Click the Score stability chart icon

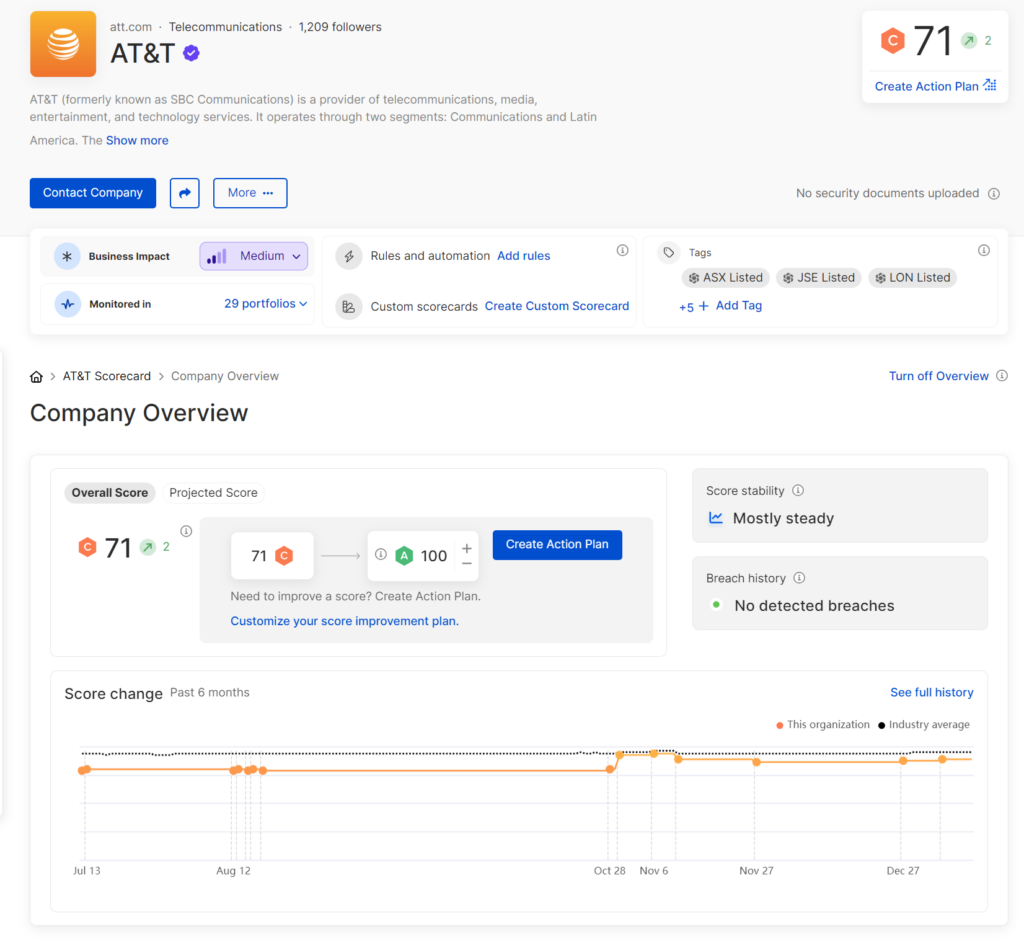pyautogui.click(x=716, y=518)
